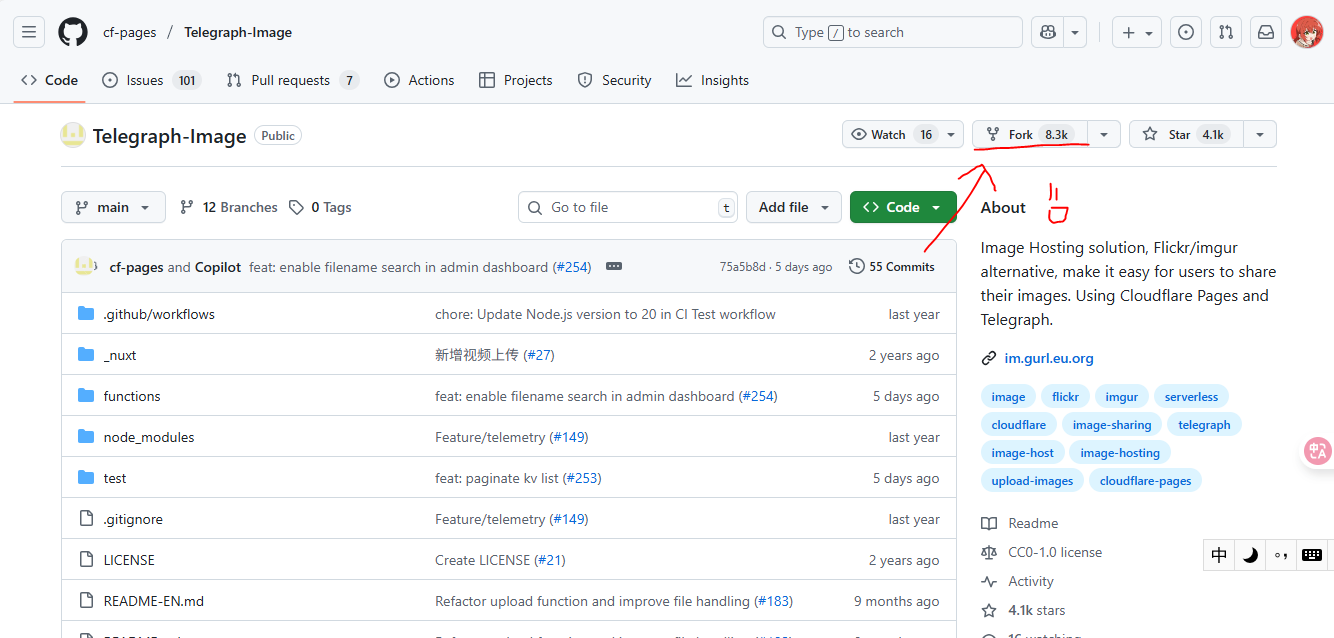Screen dimensions: 1334x638
Task: Fork the repository with Fork button
Action: [x=1030, y=135]
